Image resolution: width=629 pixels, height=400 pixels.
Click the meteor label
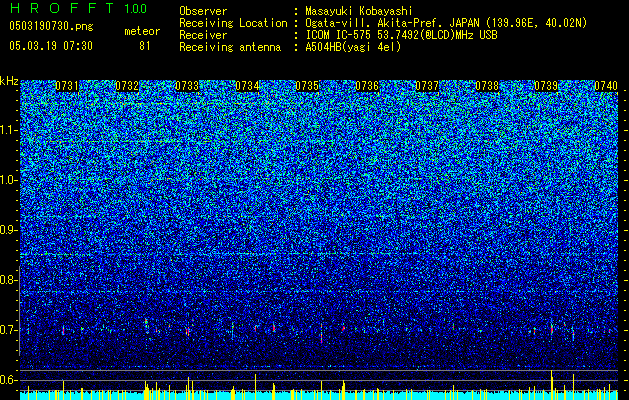[142, 31]
